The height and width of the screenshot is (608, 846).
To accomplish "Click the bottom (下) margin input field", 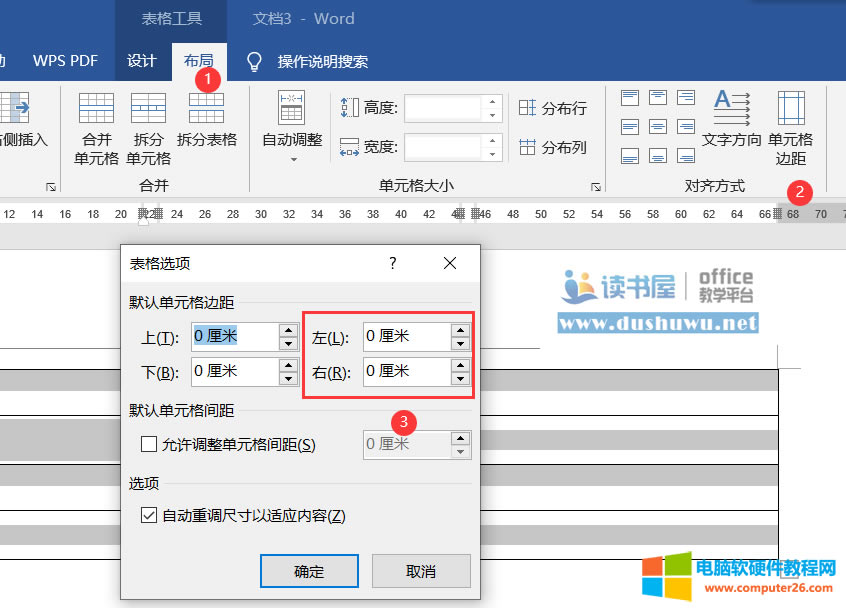I will tap(232, 371).
